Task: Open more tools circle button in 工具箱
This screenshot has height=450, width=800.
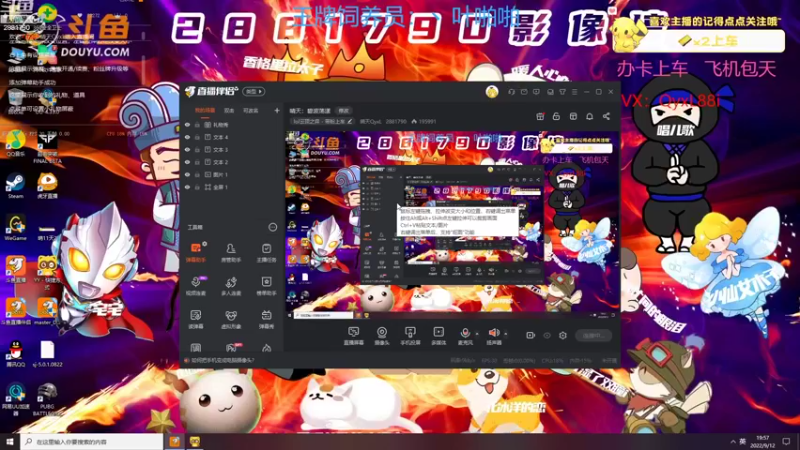Action: [273, 227]
